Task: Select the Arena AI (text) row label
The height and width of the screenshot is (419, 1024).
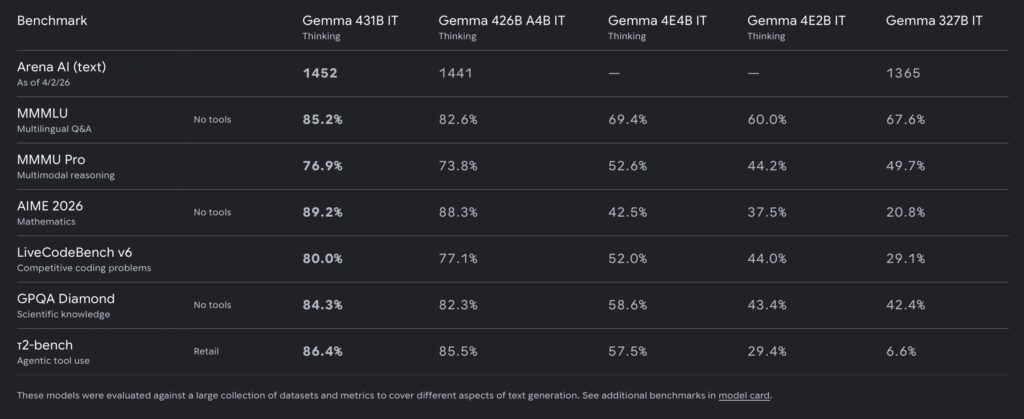Action: tap(62, 67)
